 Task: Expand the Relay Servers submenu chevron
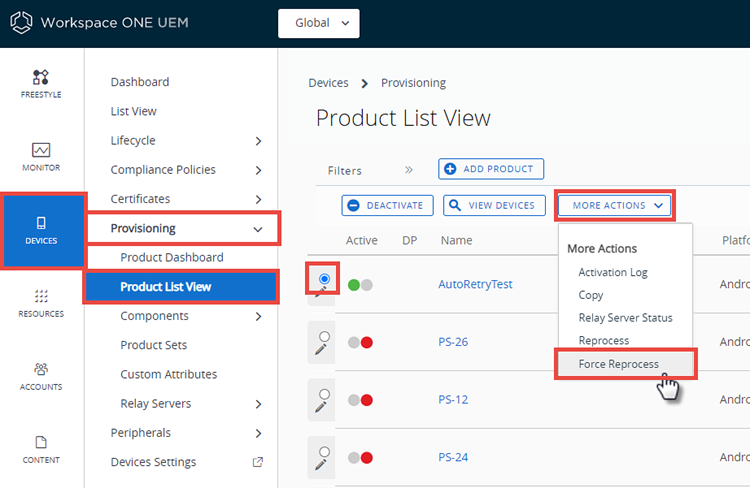258,404
